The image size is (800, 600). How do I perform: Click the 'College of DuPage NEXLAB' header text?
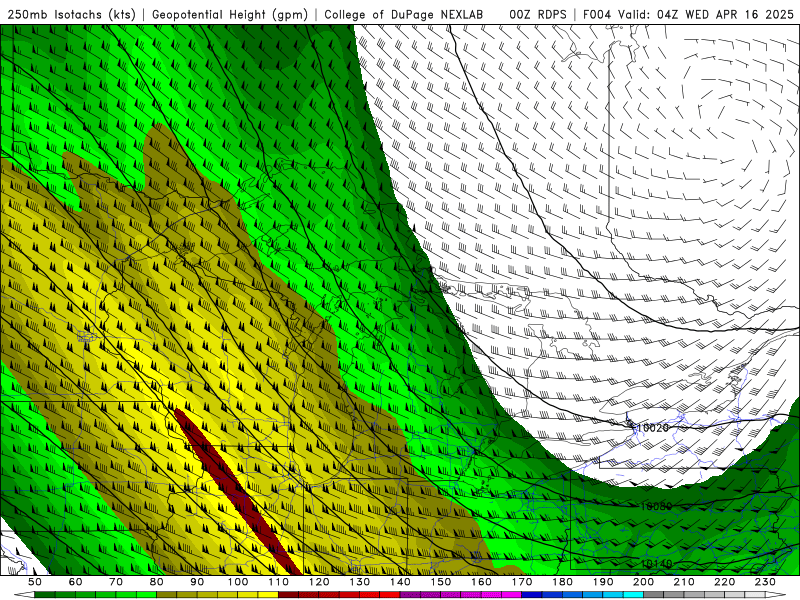(x=404, y=15)
